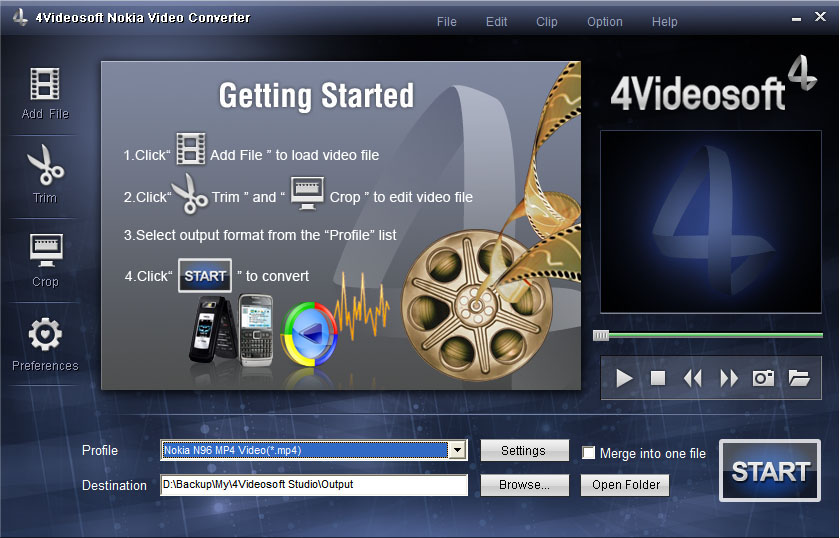
Task: Click the Settings button
Action: [524, 451]
